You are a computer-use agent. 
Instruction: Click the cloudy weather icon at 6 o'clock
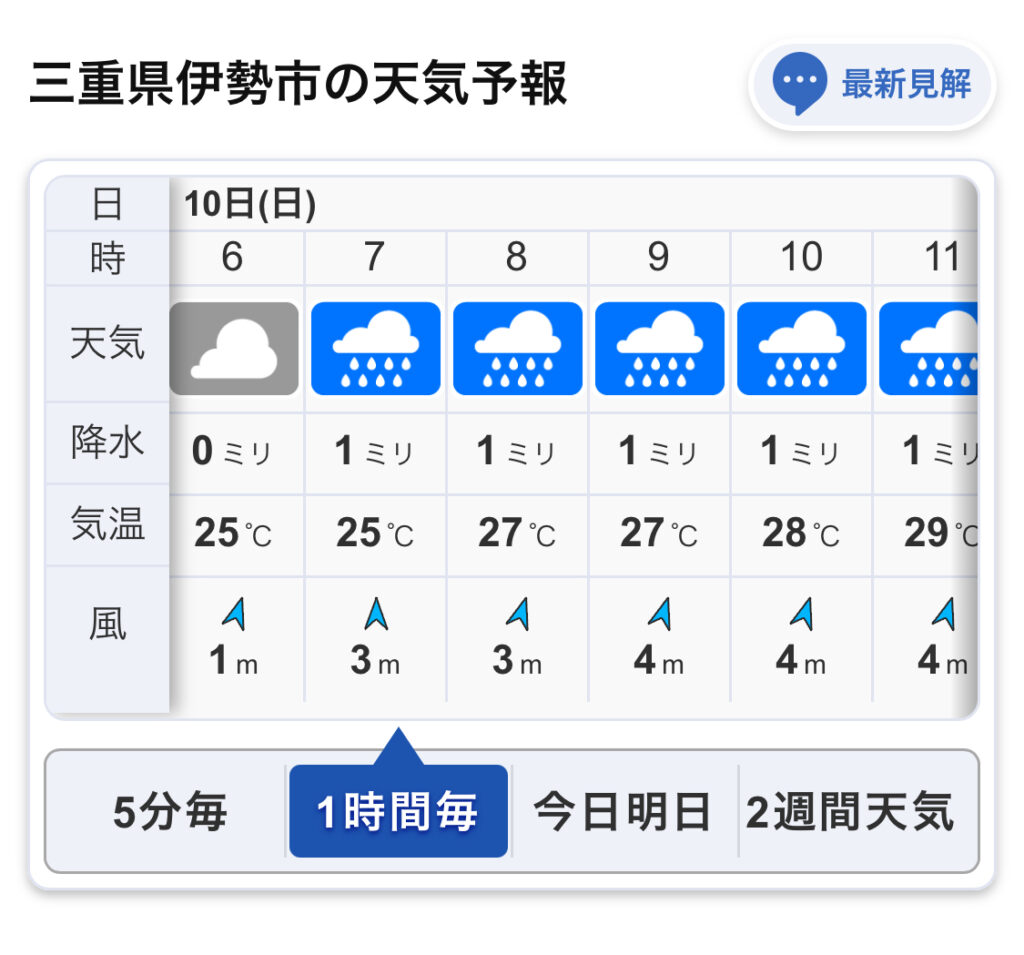(x=234, y=348)
